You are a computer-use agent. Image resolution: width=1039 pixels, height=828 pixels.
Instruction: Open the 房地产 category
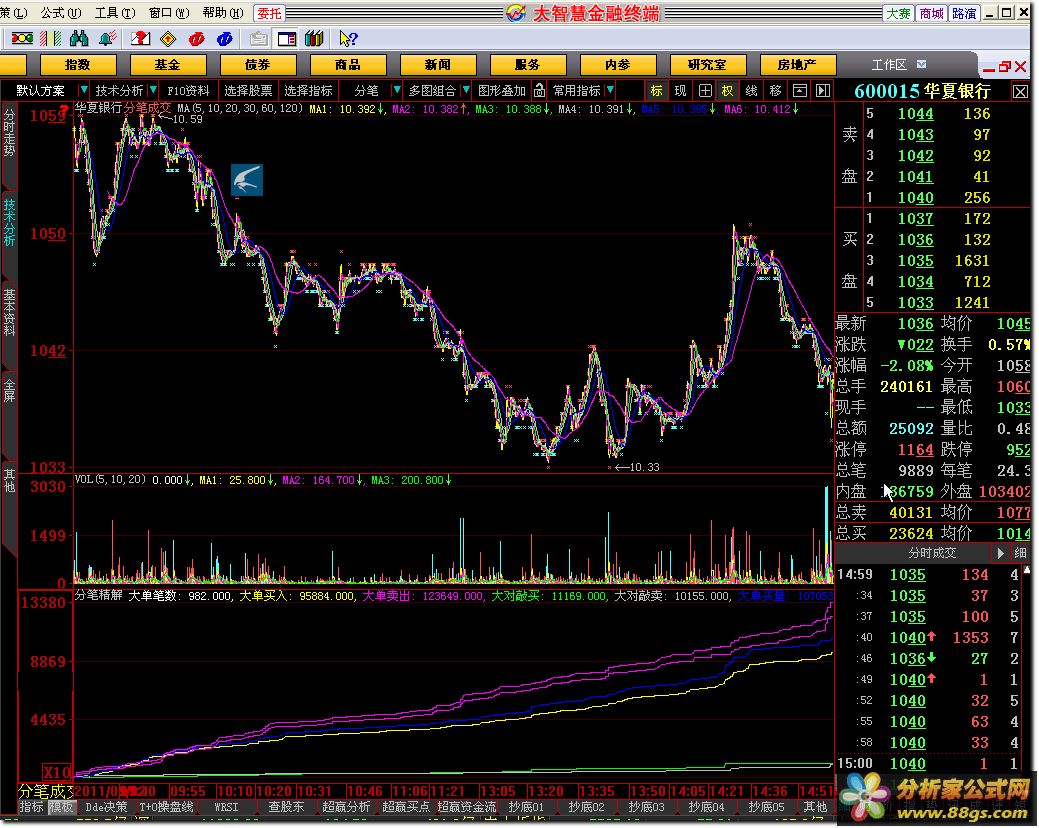pos(797,64)
